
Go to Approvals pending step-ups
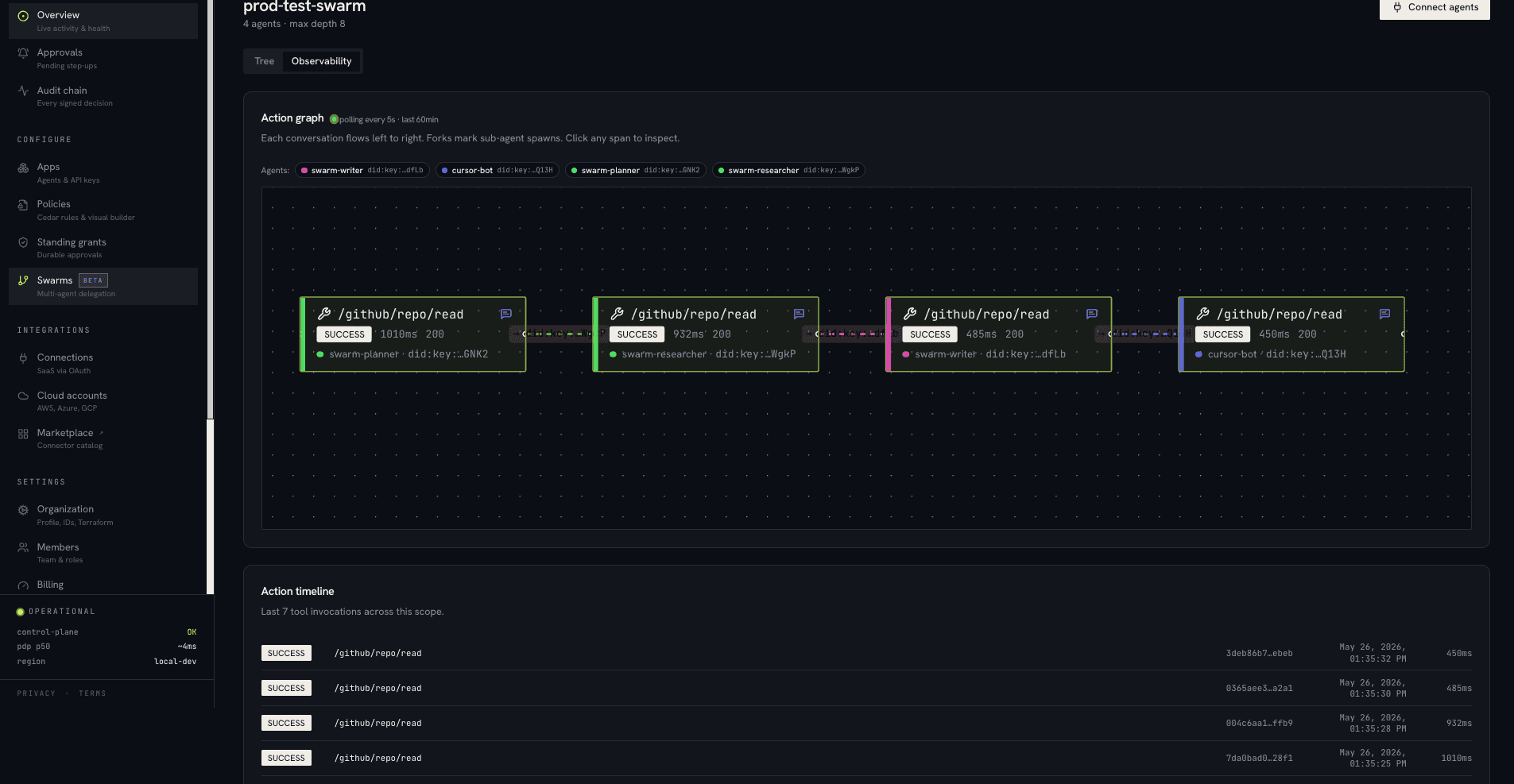[103, 59]
